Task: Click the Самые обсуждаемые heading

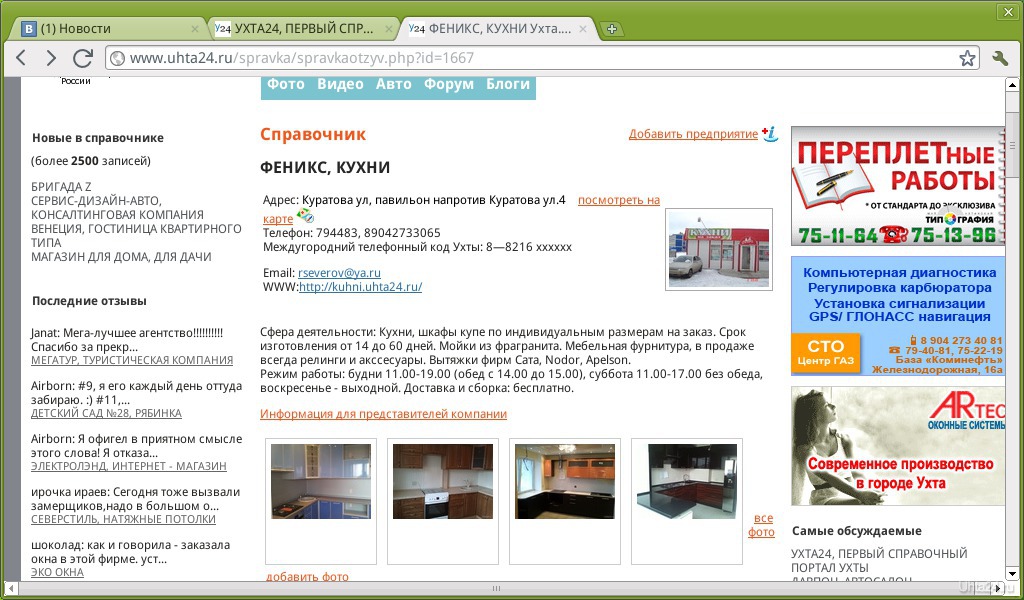Action: click(857, 531)
